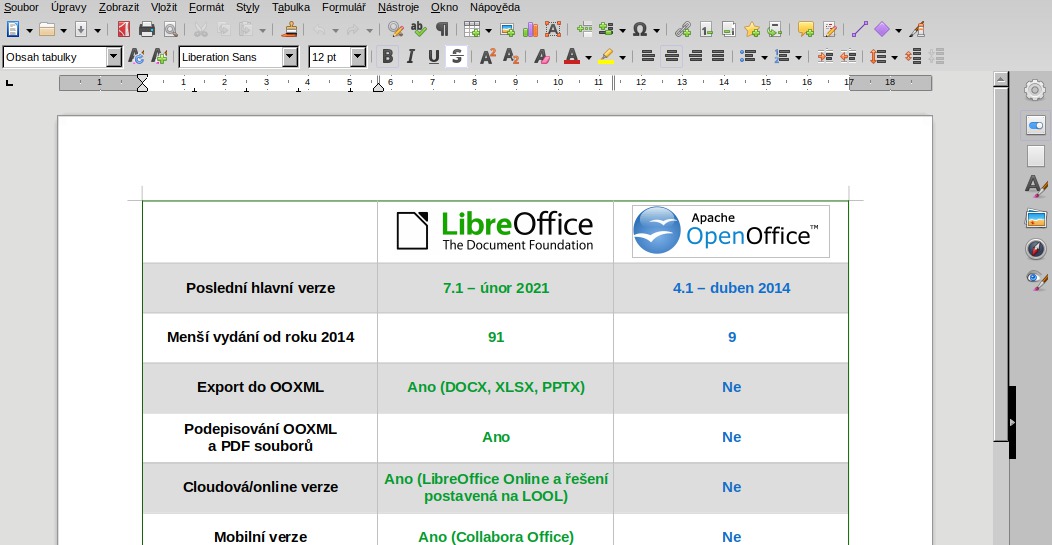Toggle Underline formatting
The width and height of the screenshot is (1052, 545).
(x=433, y=57)
